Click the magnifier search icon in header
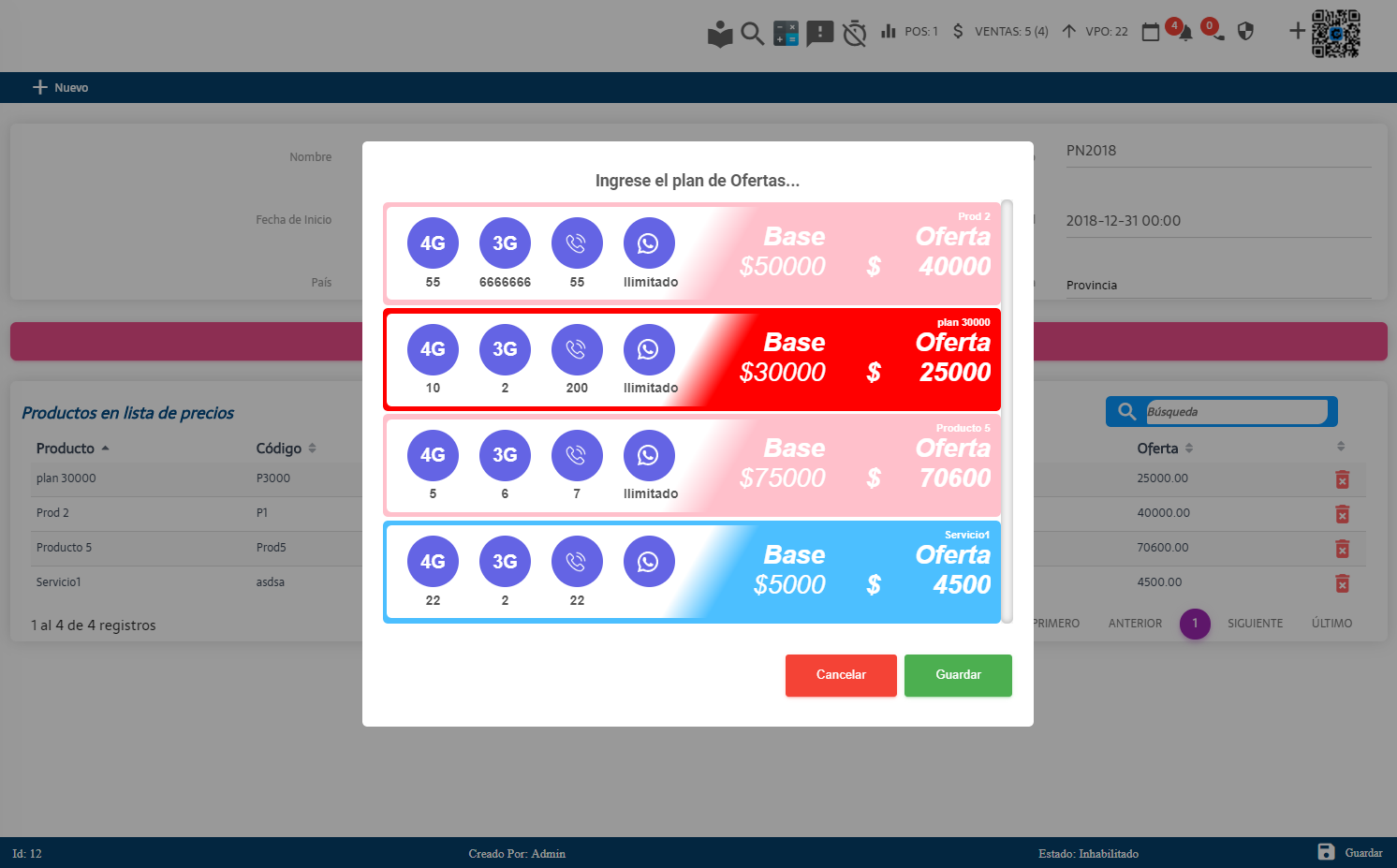Image resolution: width=1397 pixels, height=868 pixels. tap(752, 33)
